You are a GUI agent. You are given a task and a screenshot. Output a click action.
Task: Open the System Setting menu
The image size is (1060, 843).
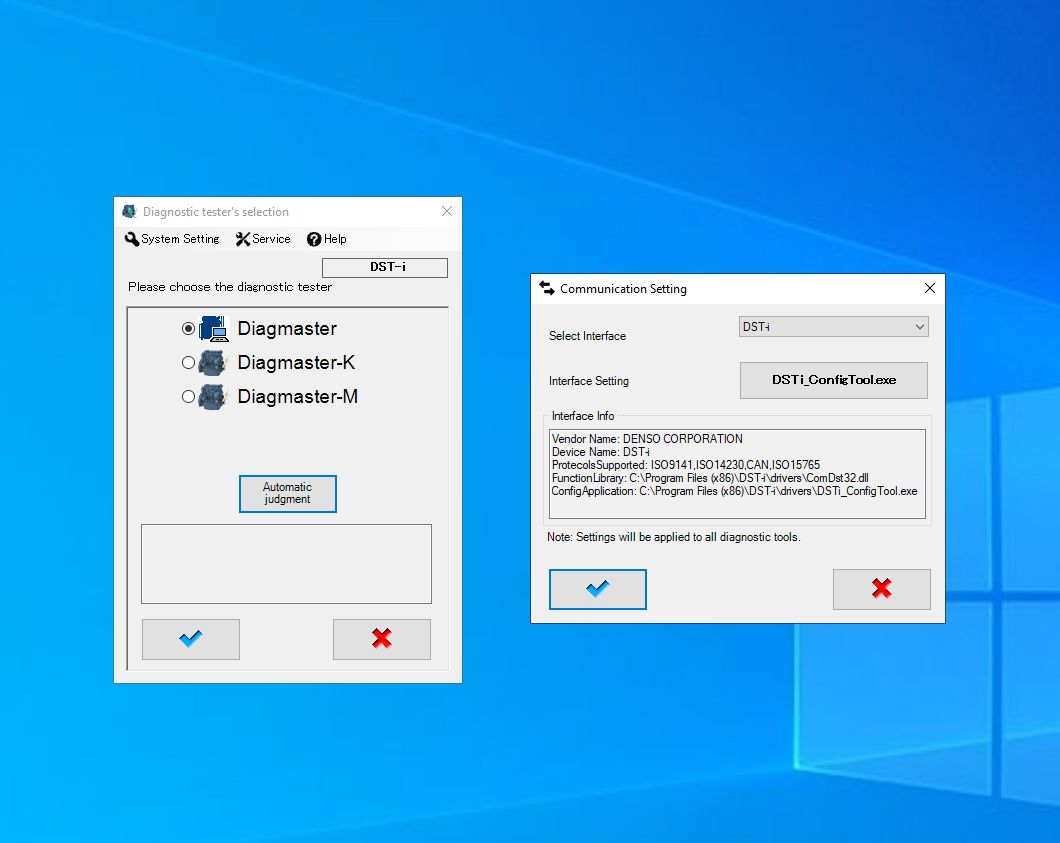point(172,239)
